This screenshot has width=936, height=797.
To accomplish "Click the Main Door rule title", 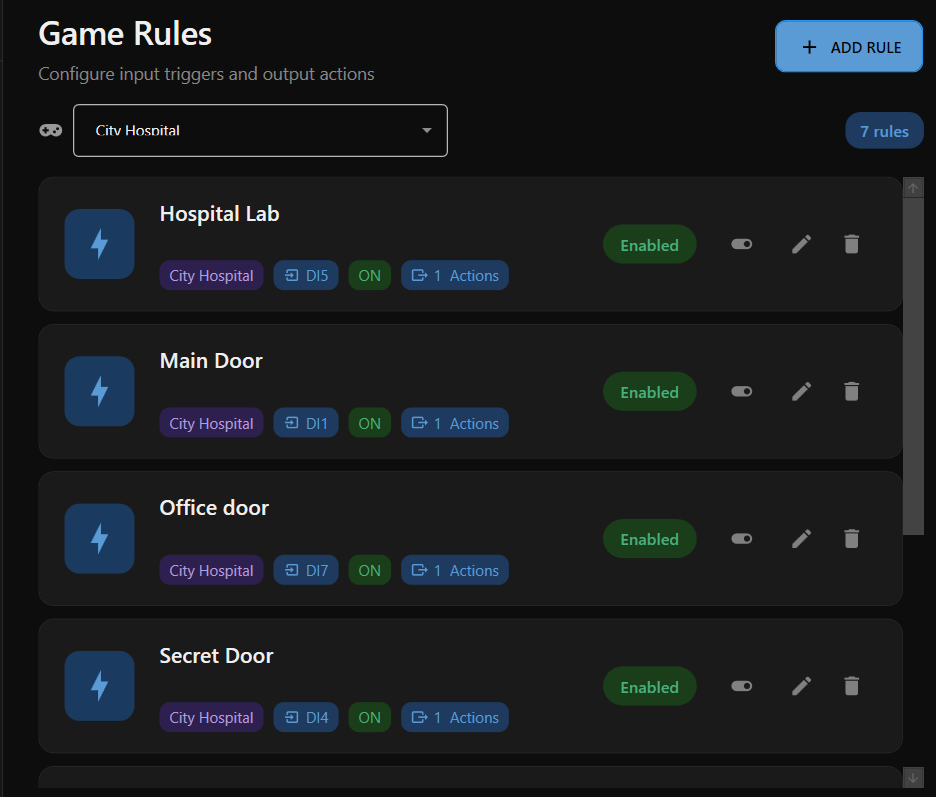I will (x=211, y=361).
